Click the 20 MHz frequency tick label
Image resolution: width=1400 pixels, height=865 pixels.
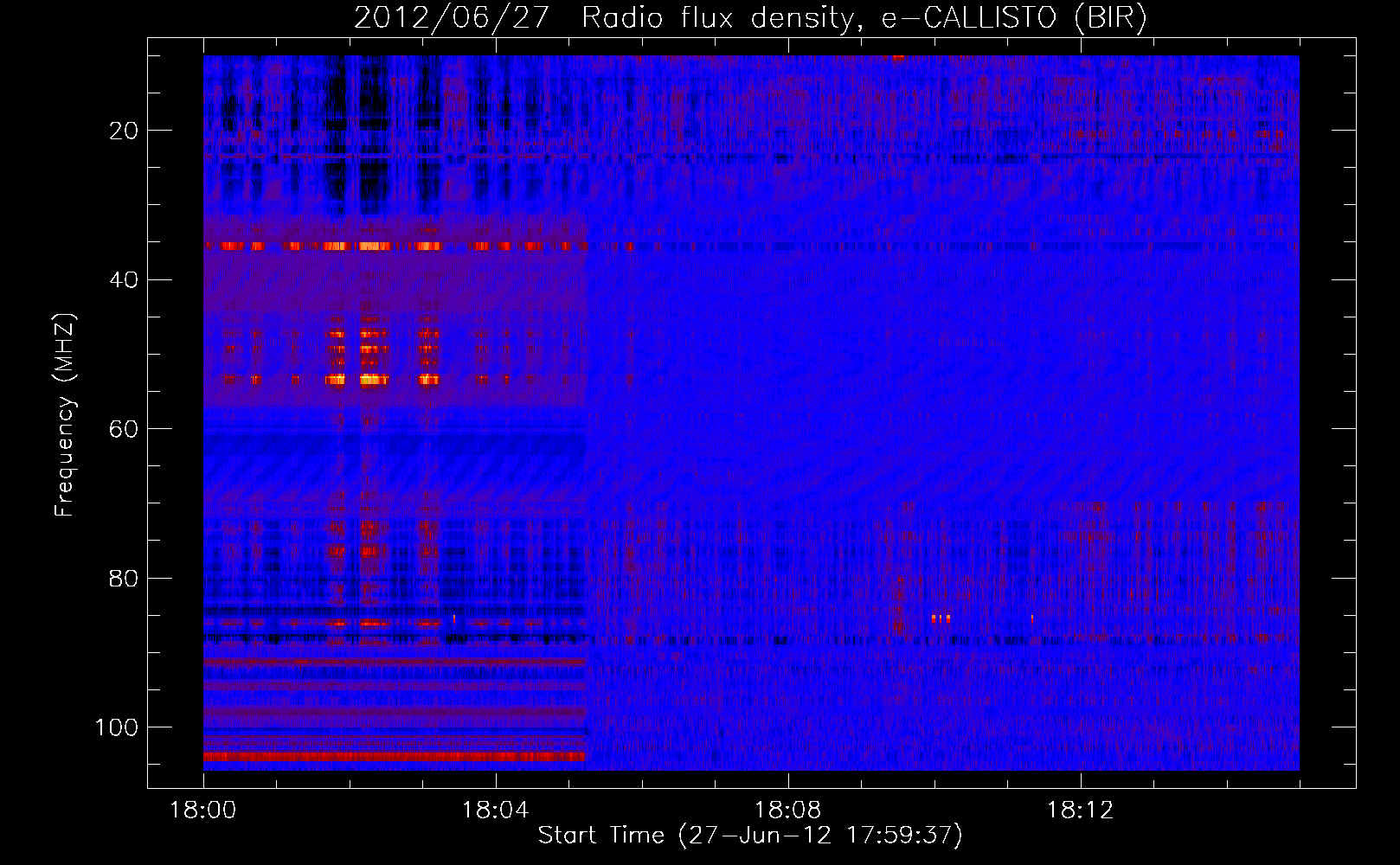click(124, 131)
